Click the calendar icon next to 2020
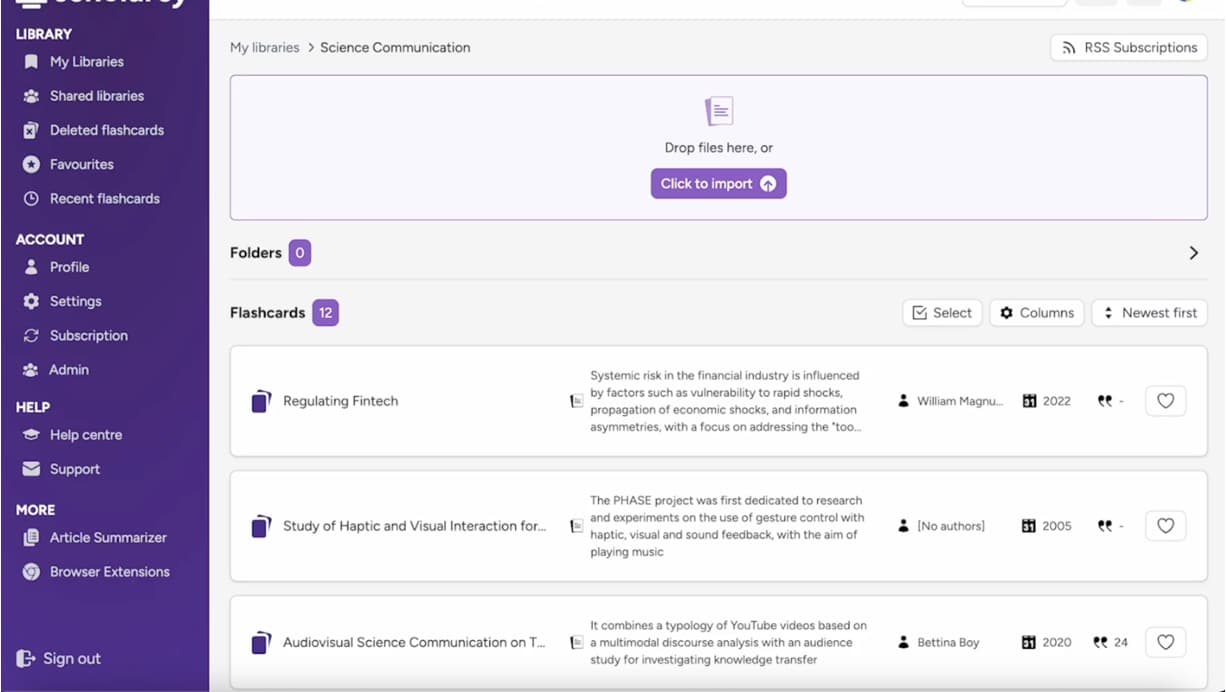The height and width of the screenshot is (692, 1226). click(1029, 642)
